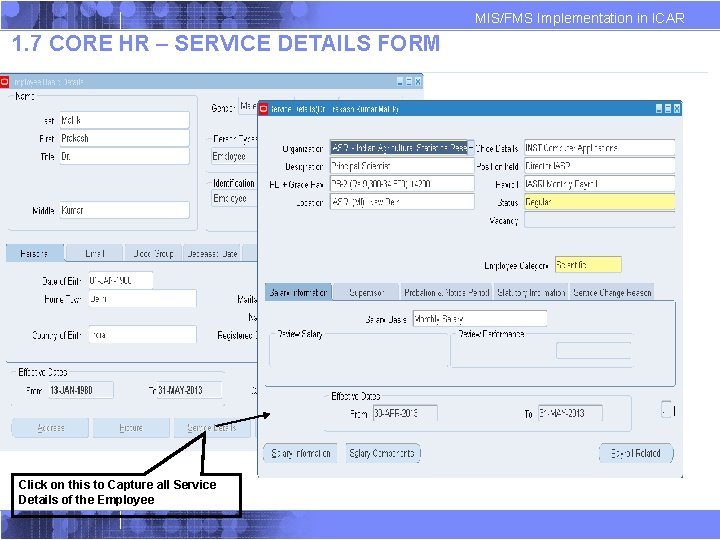
Task: Click Oracle icon in Employee Basic Details title bar
Action: [x=4, y=82]
